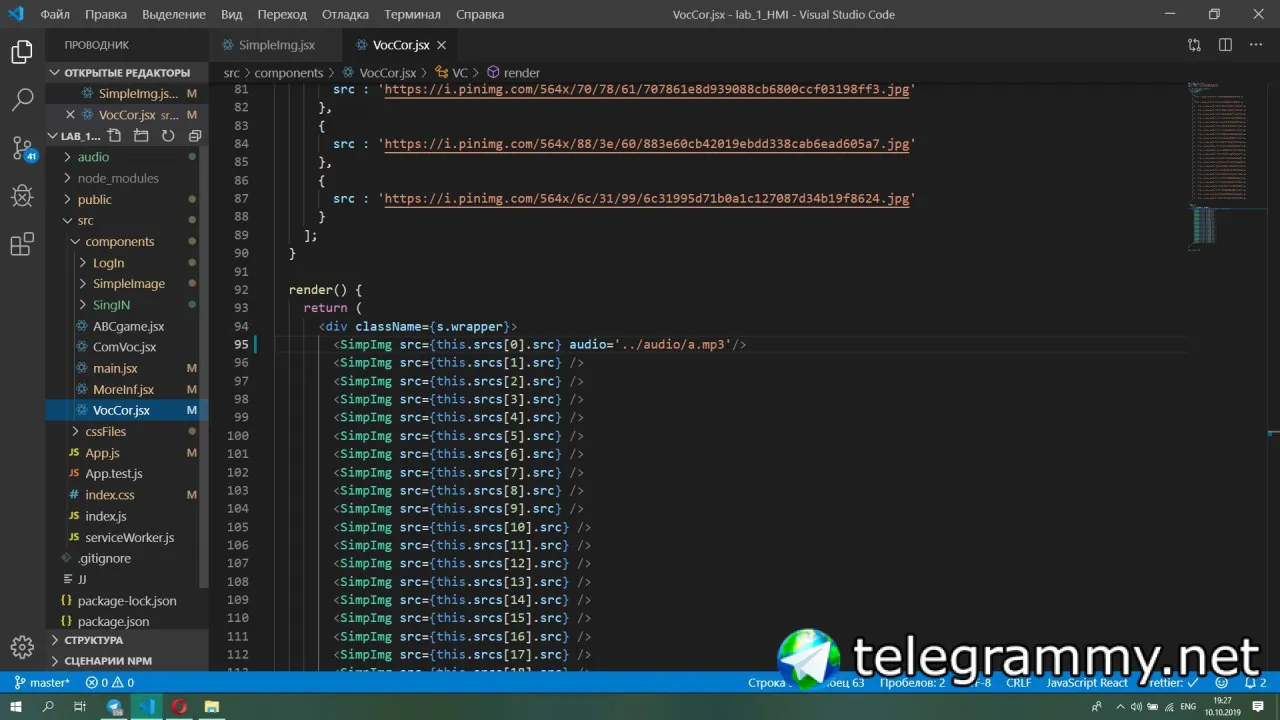Launch Opera from the taskbar
The width and height of the screenshot is (1280, 720).
[180, 707]
